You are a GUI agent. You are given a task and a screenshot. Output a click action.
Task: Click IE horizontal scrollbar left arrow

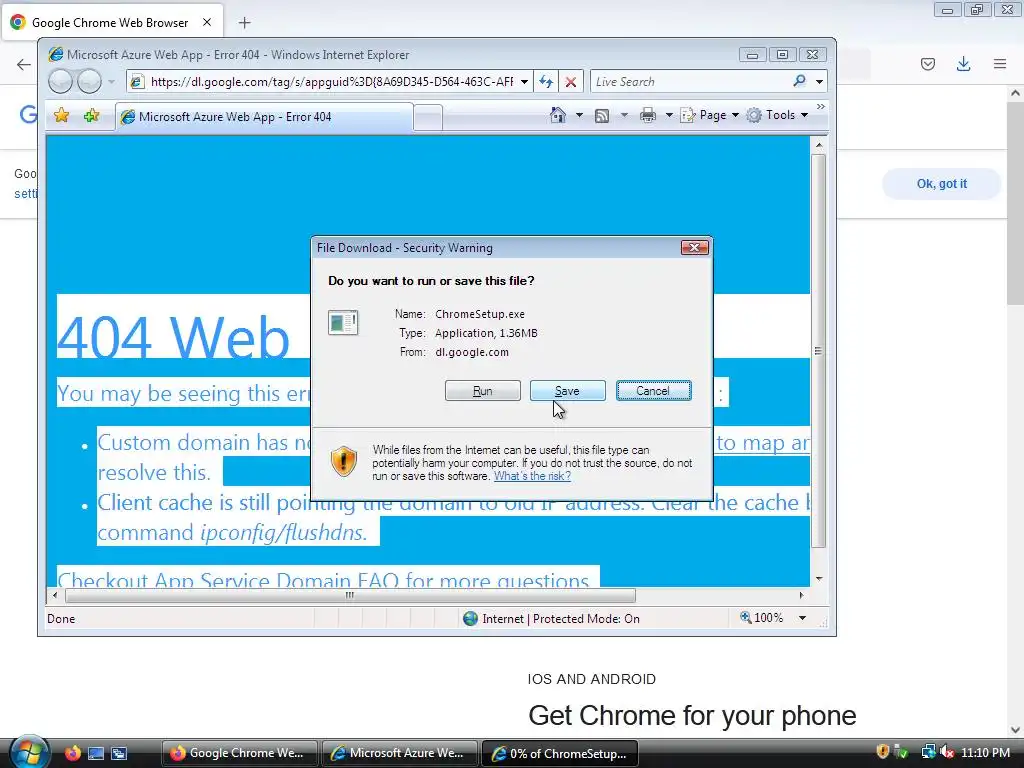(x=55, y=595)
